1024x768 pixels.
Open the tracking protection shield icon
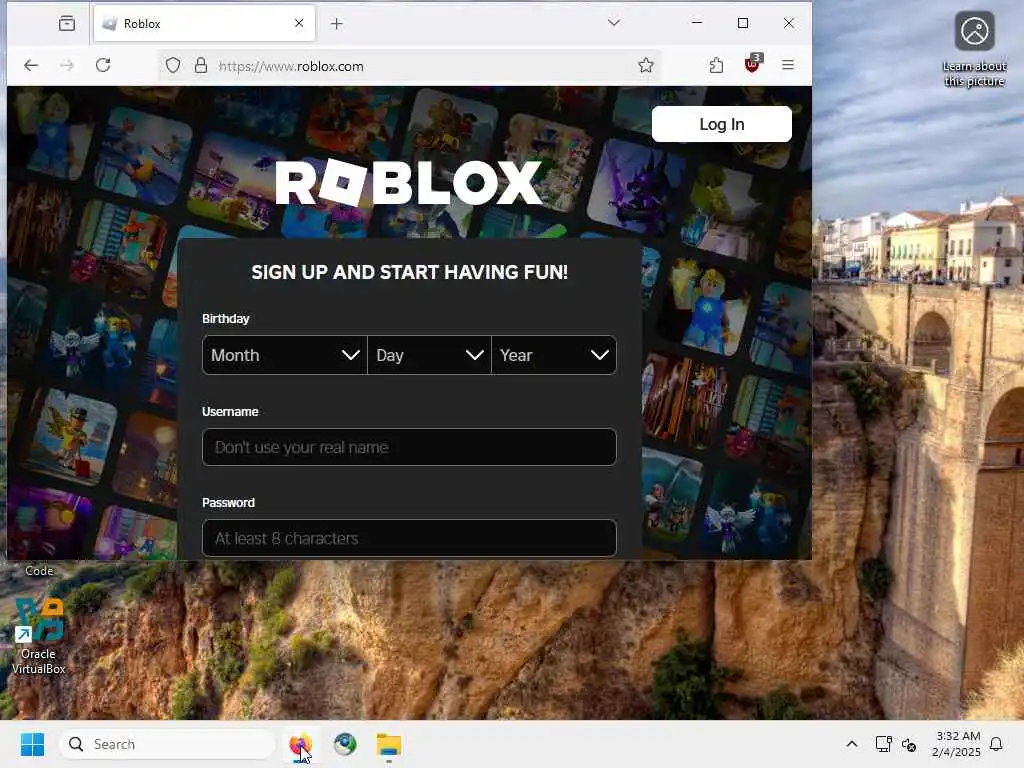coord(172,65)
